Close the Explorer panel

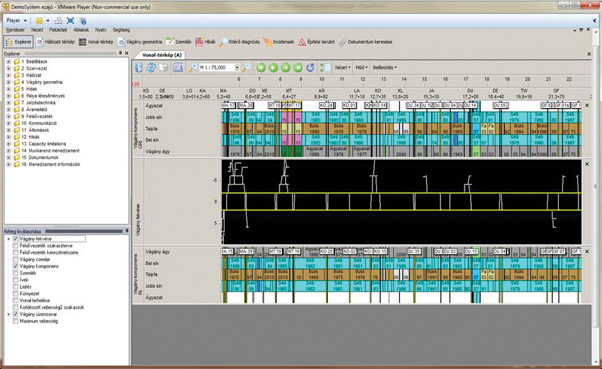(x=127, y=53)
